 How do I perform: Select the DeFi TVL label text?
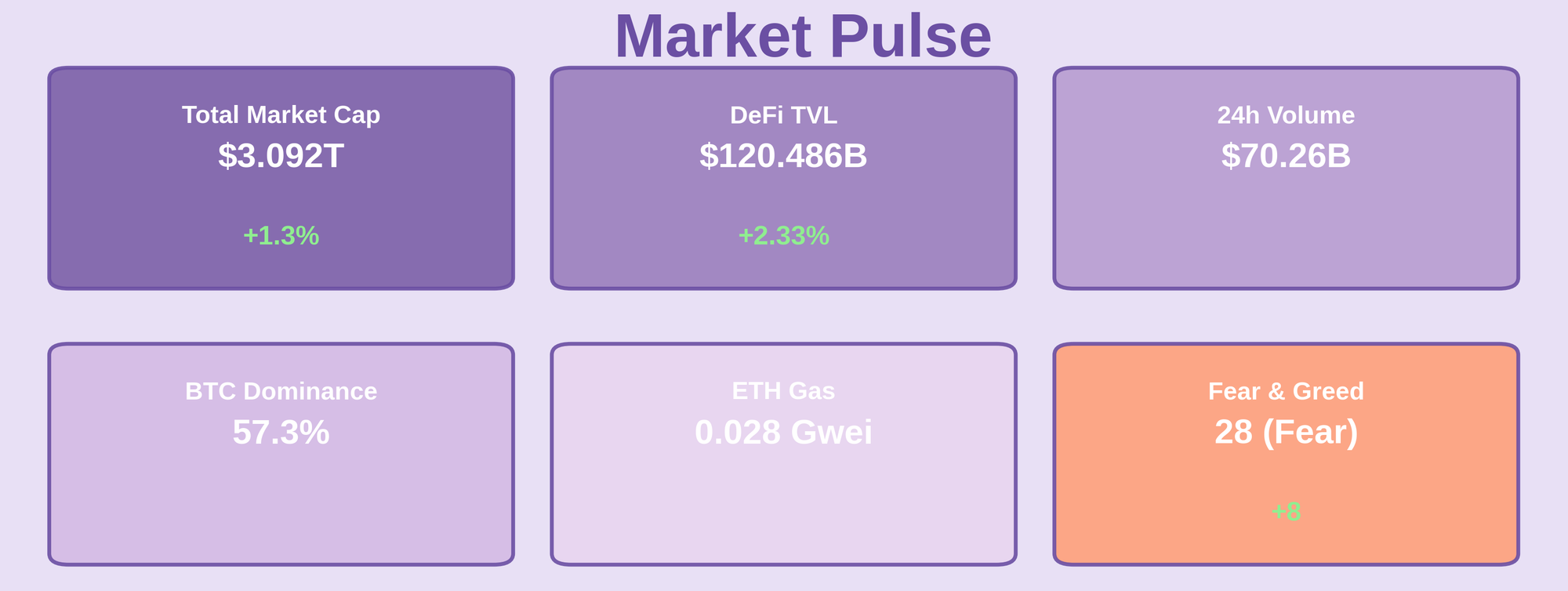click(783, 115)
